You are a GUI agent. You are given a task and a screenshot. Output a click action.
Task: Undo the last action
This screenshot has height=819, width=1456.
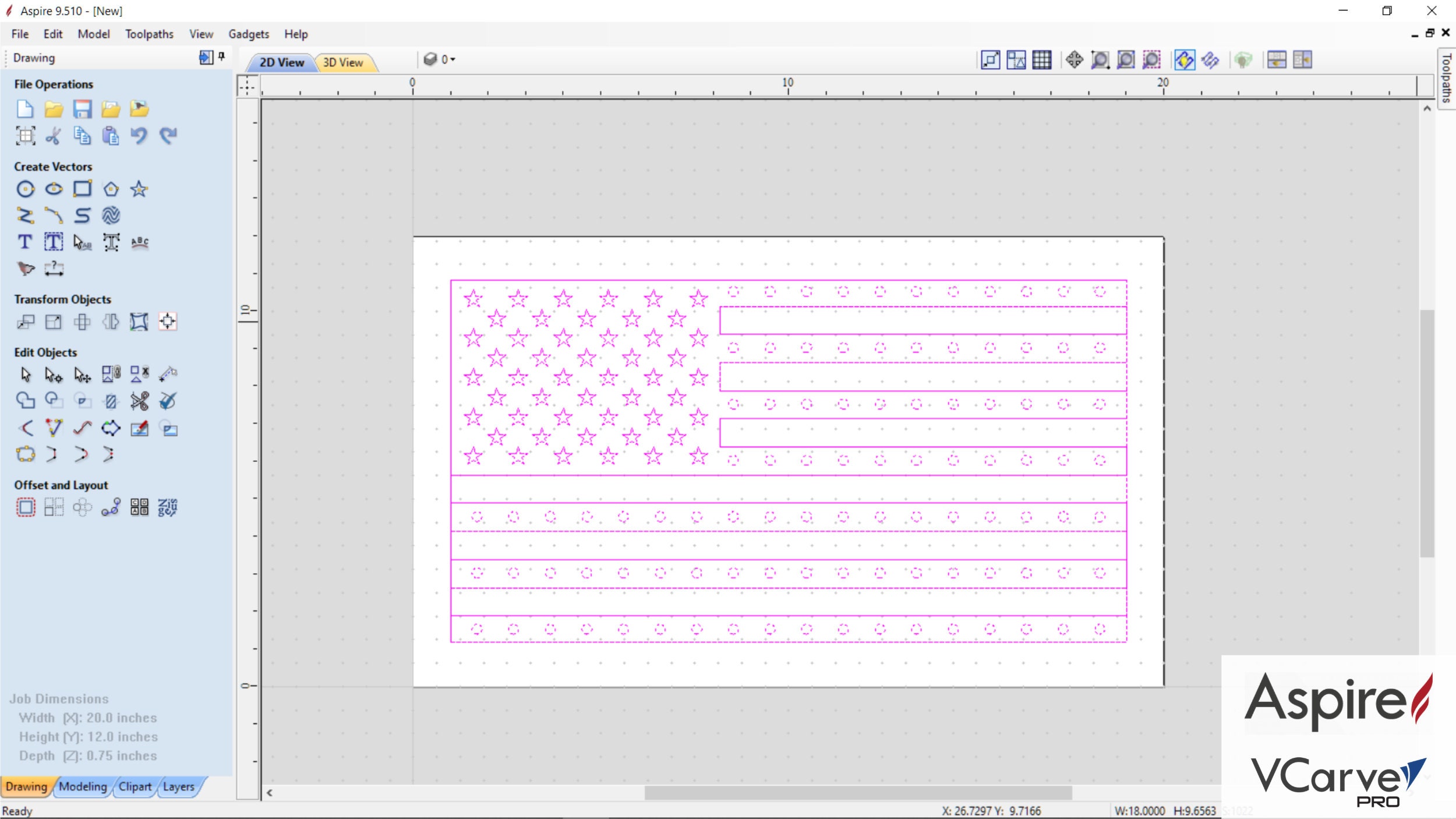pos(139,136)
